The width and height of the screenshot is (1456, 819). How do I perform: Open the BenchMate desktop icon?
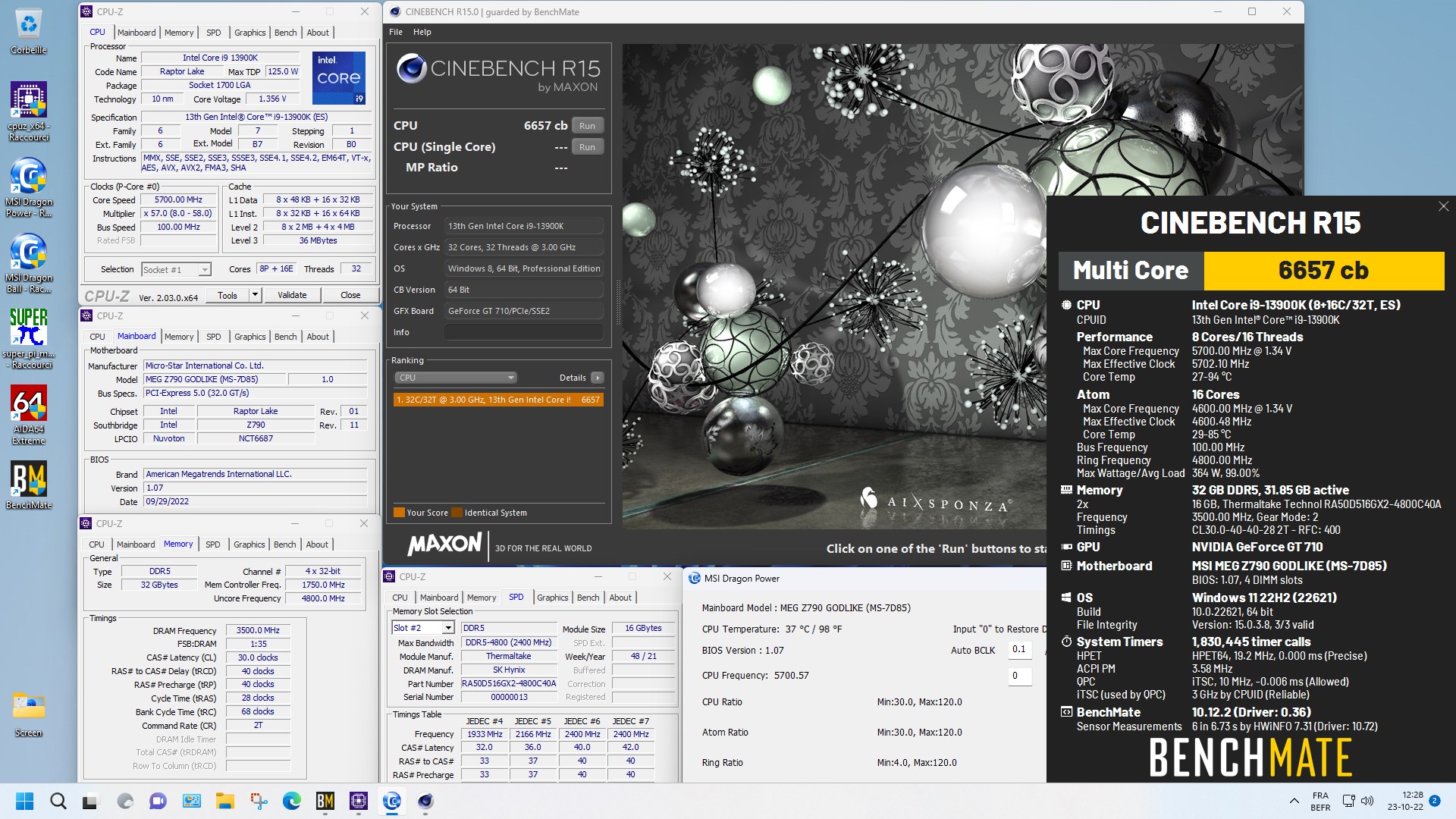(x=29, y=485)
